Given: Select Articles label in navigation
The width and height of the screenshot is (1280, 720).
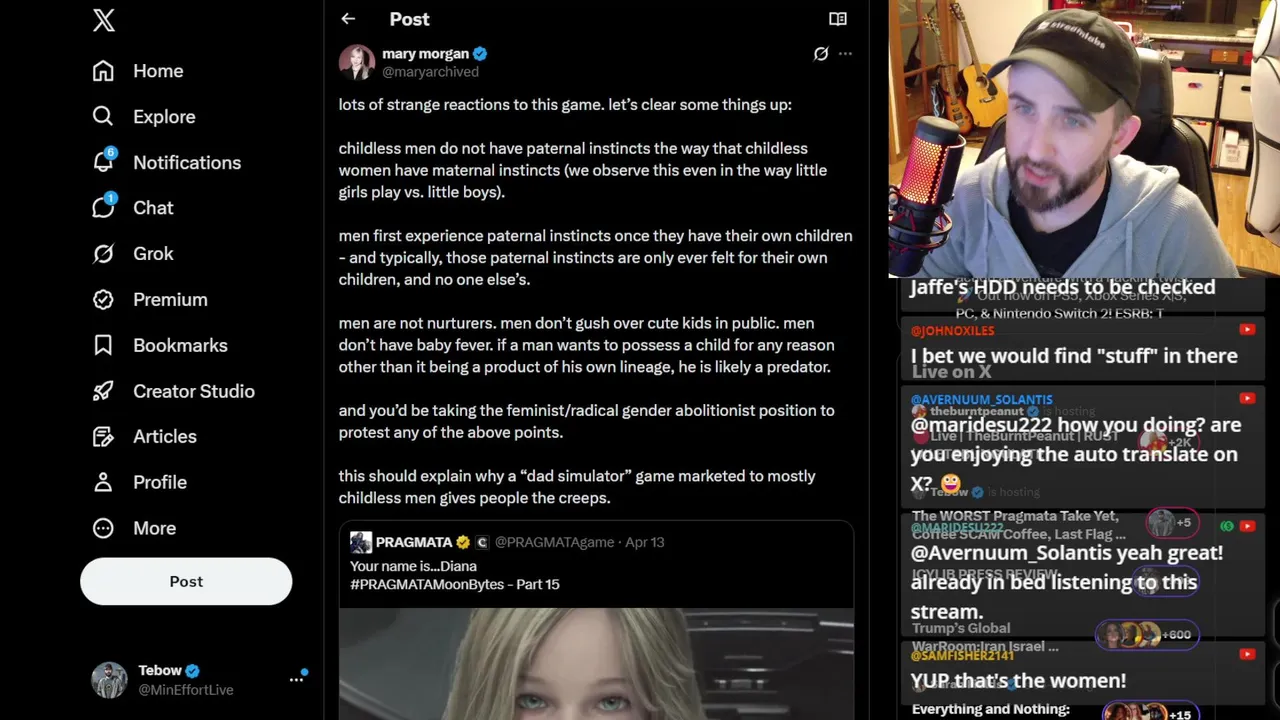Looking at the screenshot, I should (165, 436).
